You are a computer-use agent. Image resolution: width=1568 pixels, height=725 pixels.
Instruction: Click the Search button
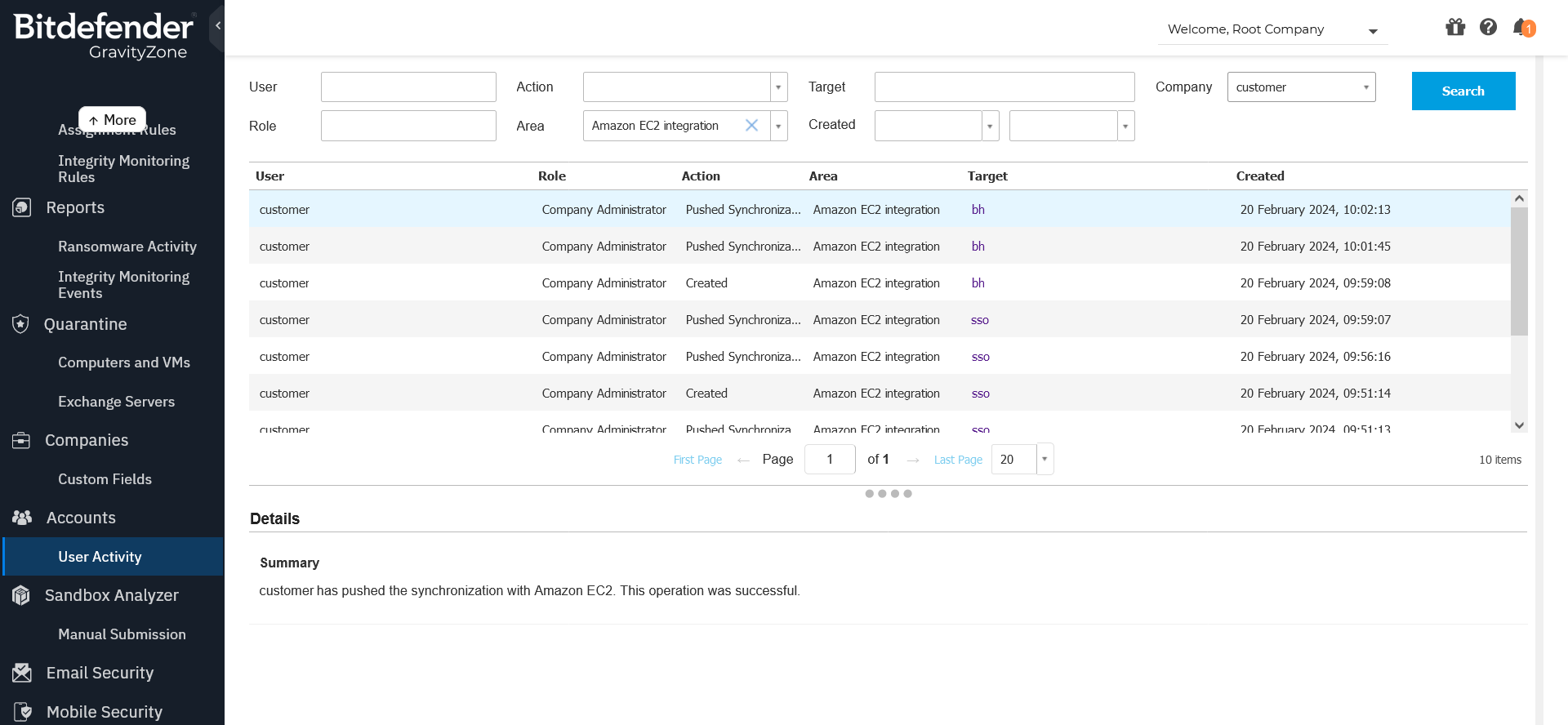pos(1463,91)
